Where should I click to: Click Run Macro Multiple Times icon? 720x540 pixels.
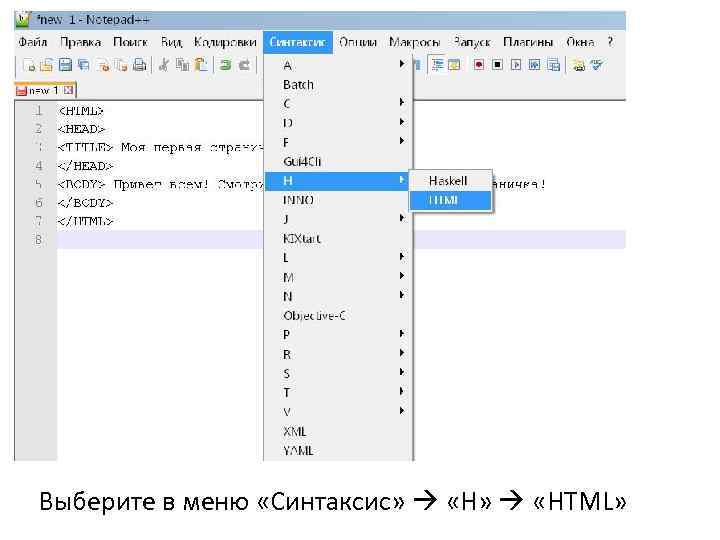[534, 65]
